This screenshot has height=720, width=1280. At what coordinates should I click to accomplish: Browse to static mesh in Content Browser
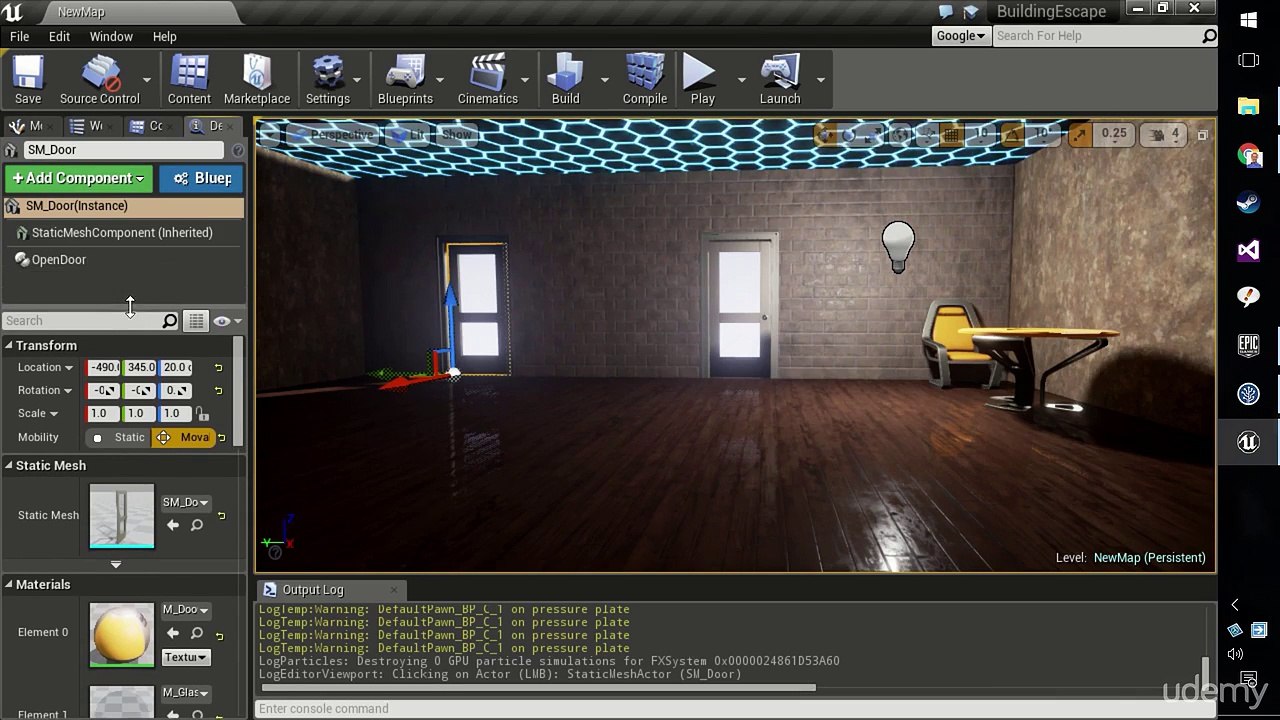point(196,525)
